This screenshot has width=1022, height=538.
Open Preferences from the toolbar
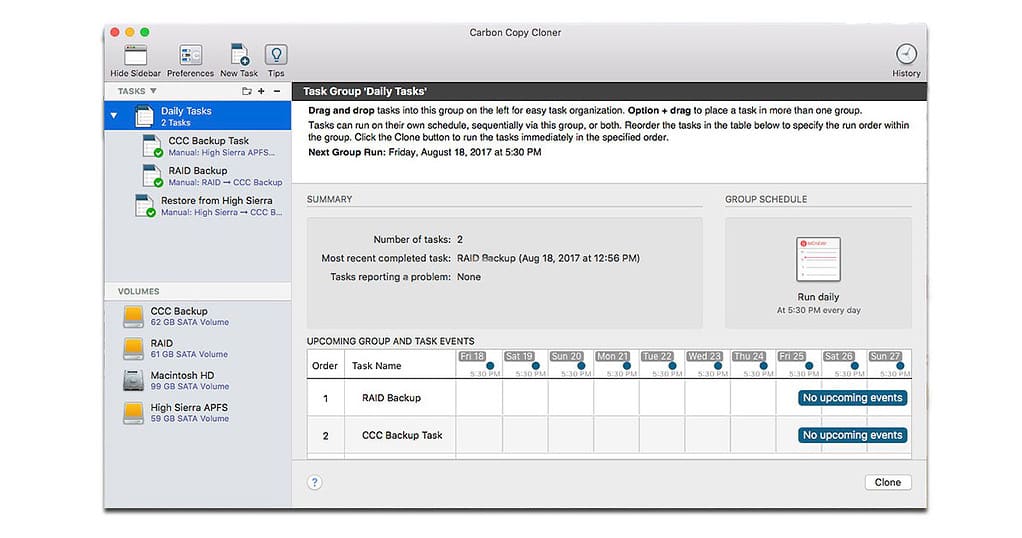(x=190, y=56)
